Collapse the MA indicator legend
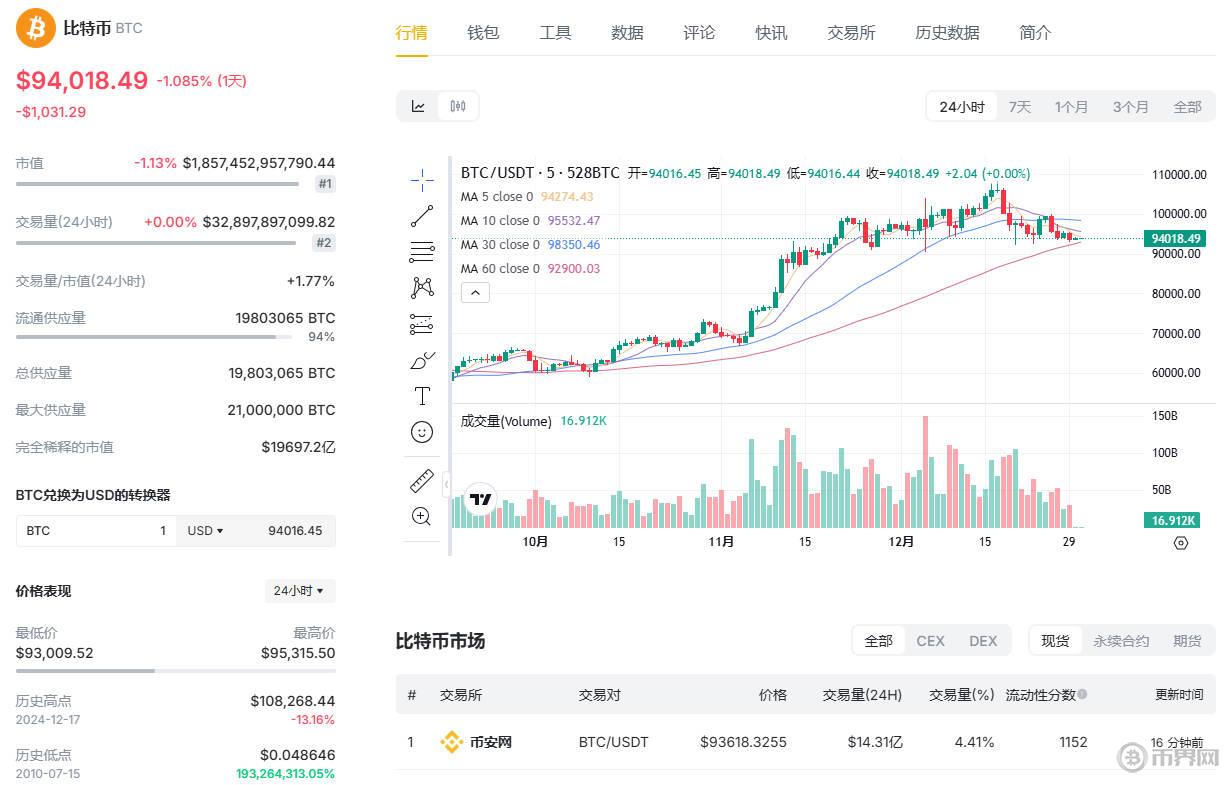 (x=474, y=292)
